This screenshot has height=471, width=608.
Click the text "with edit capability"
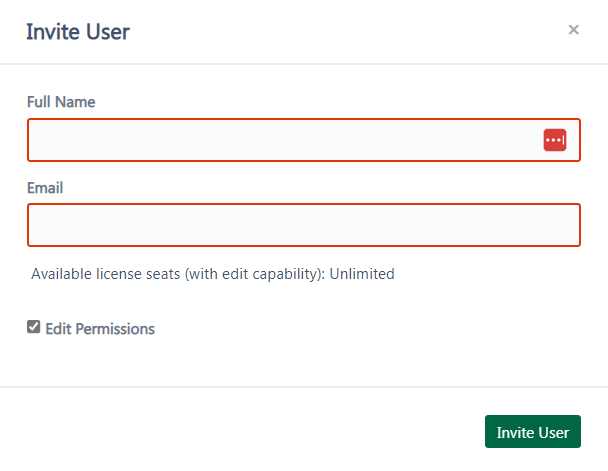coord(253,274)
